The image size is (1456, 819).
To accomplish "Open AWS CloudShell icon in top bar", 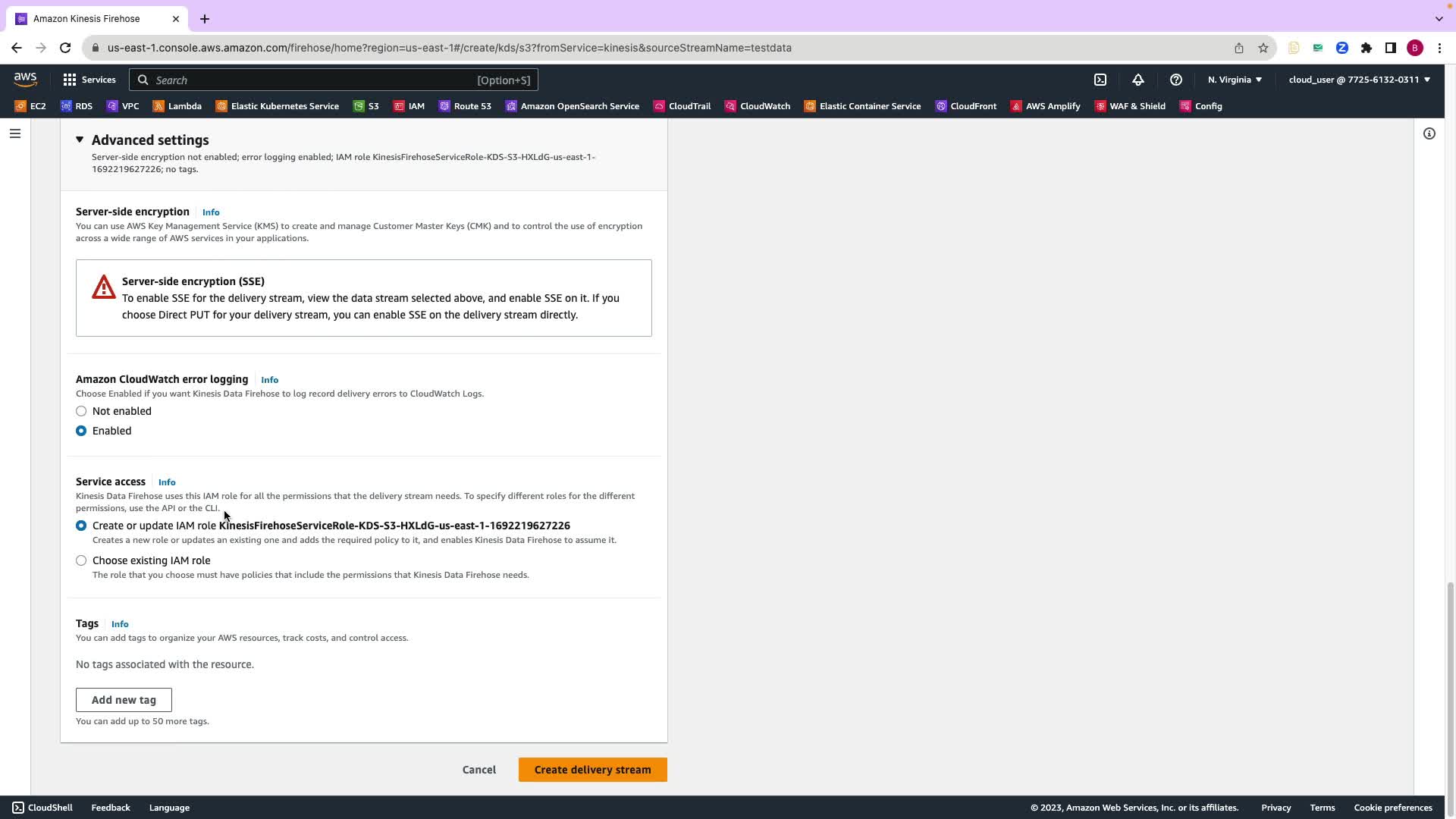I will [1100, 80].
